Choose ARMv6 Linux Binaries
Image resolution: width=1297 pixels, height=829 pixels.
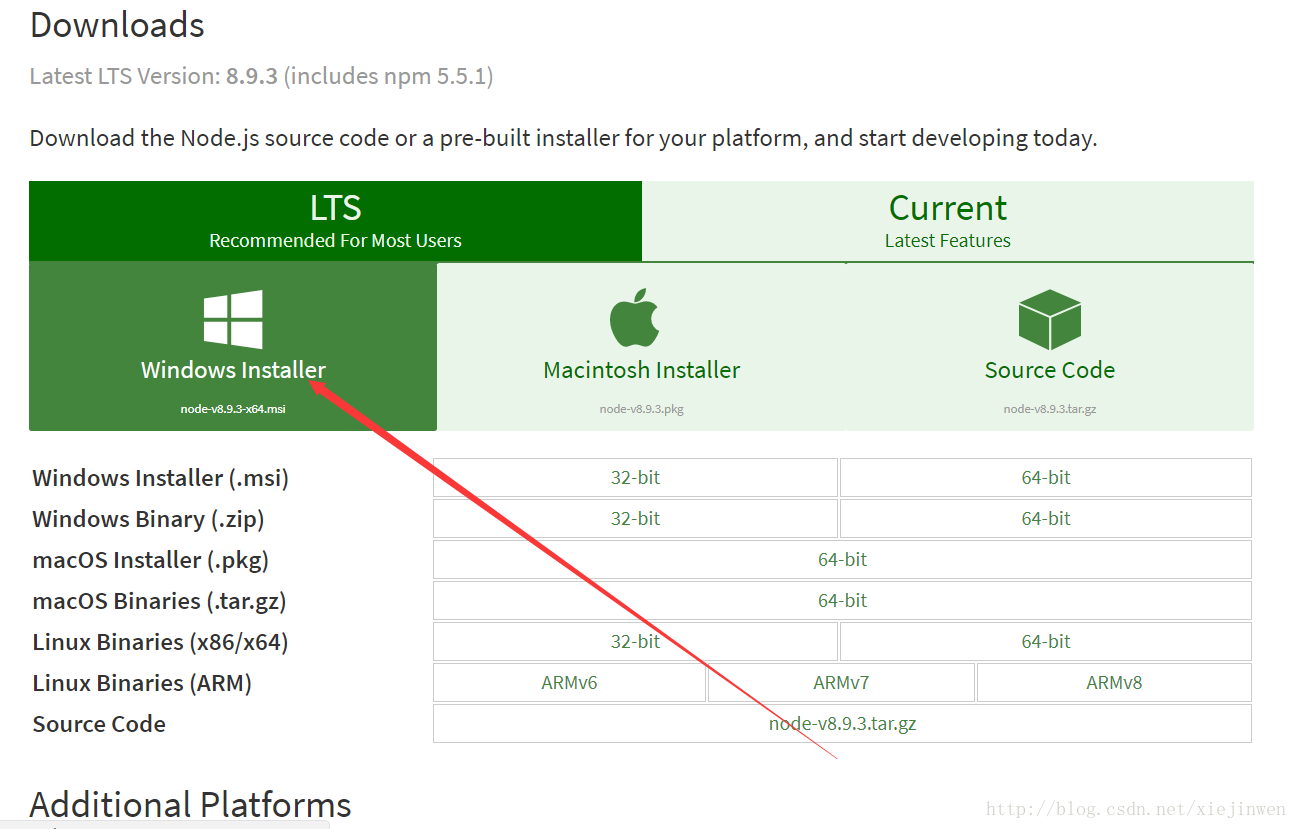coord(569,683)
